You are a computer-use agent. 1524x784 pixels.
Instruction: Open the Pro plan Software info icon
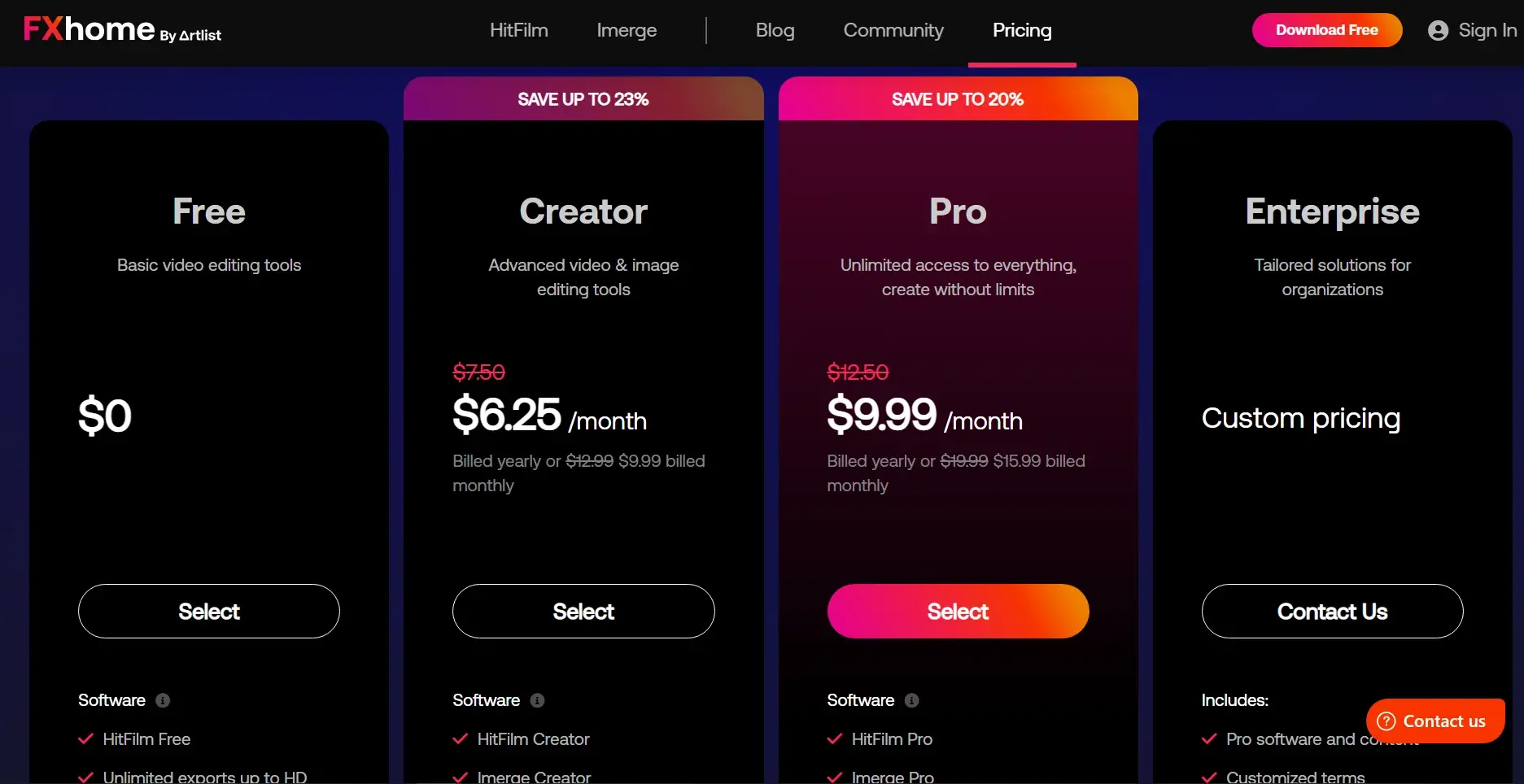point(911,700)
